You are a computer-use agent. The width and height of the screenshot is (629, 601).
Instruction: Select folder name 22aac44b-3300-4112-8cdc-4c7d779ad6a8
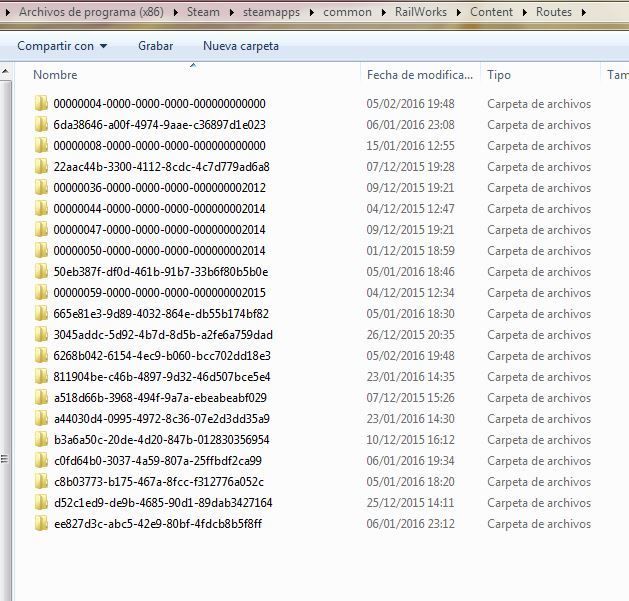coord(161,167)
